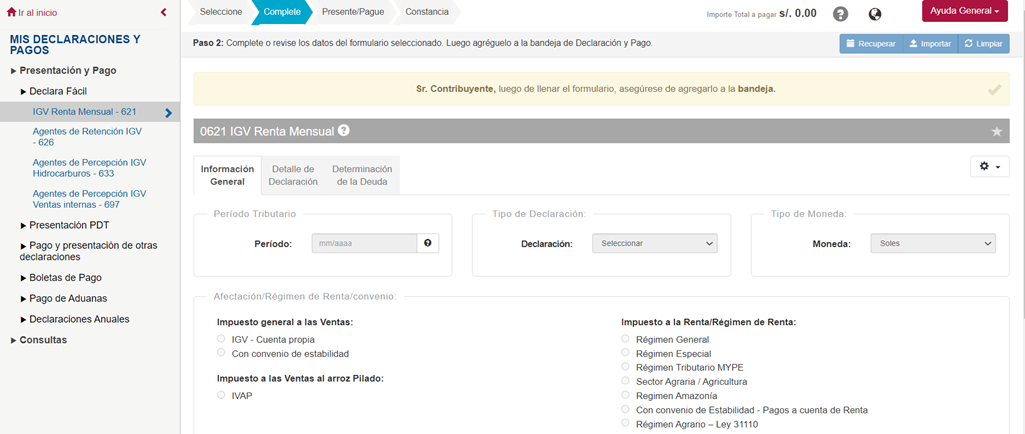Expand Pago y presentación de otras declaraciones
1025x434 pixels.
pyautogui.click(x=89, y=251)
